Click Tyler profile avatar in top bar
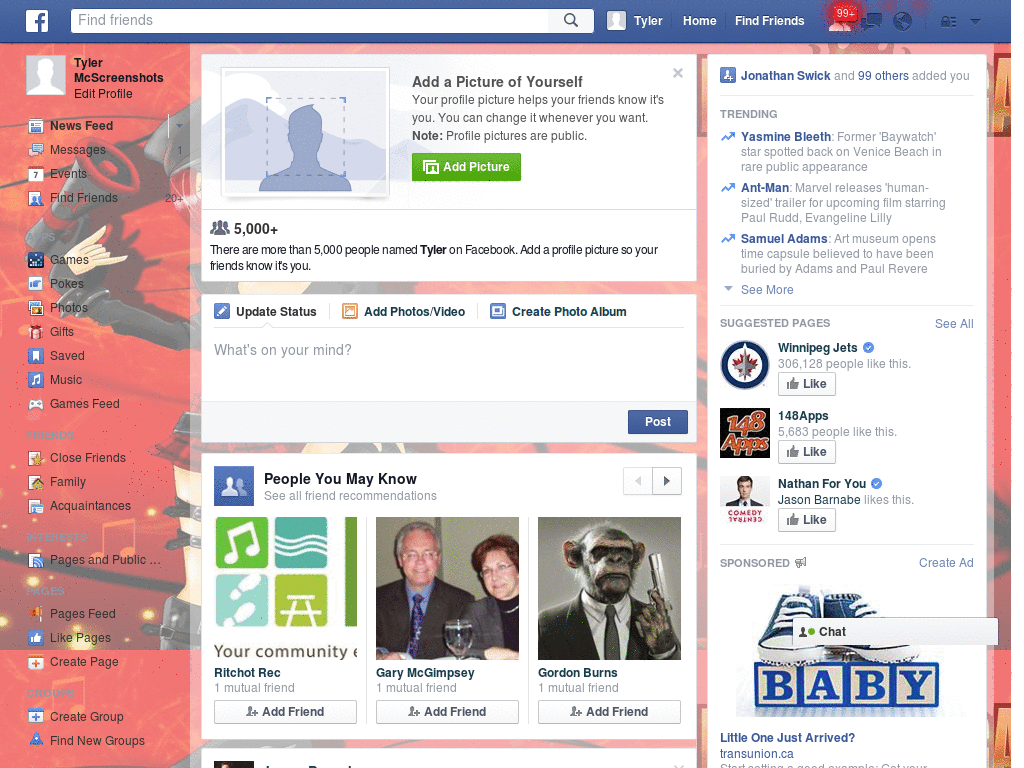This screenshot has height=768, width=1024. click(x=616, y=21)
